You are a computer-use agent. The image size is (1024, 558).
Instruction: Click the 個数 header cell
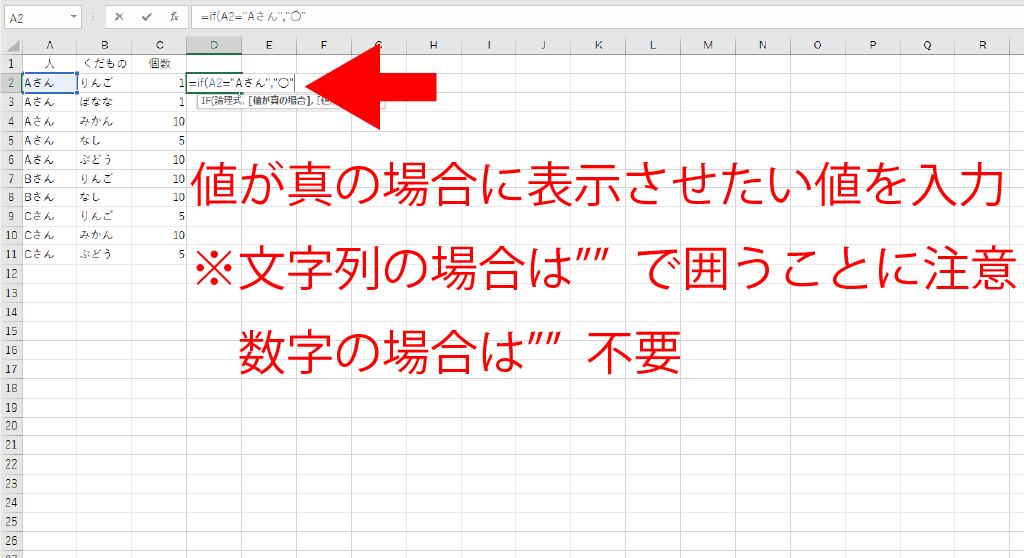[159, 64]
